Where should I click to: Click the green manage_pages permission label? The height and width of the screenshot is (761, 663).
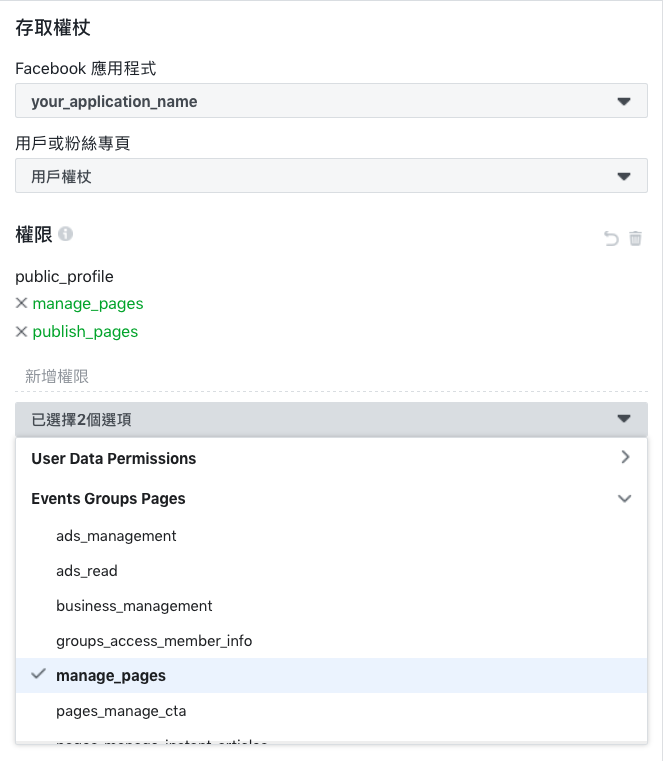(88, 304)
